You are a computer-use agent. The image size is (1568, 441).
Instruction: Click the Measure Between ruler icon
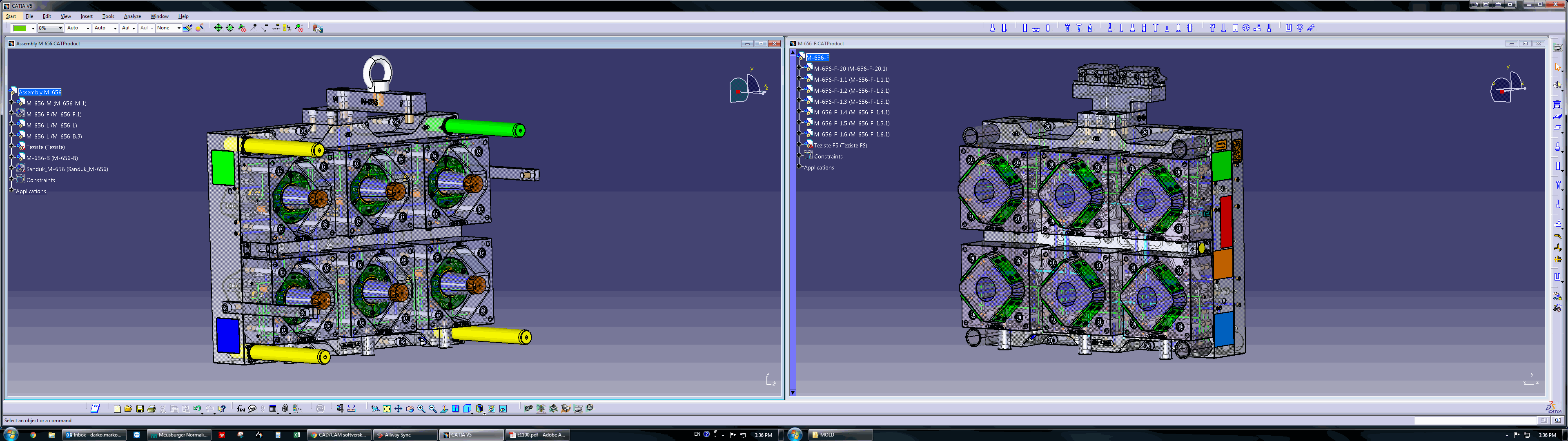[352, 409]
